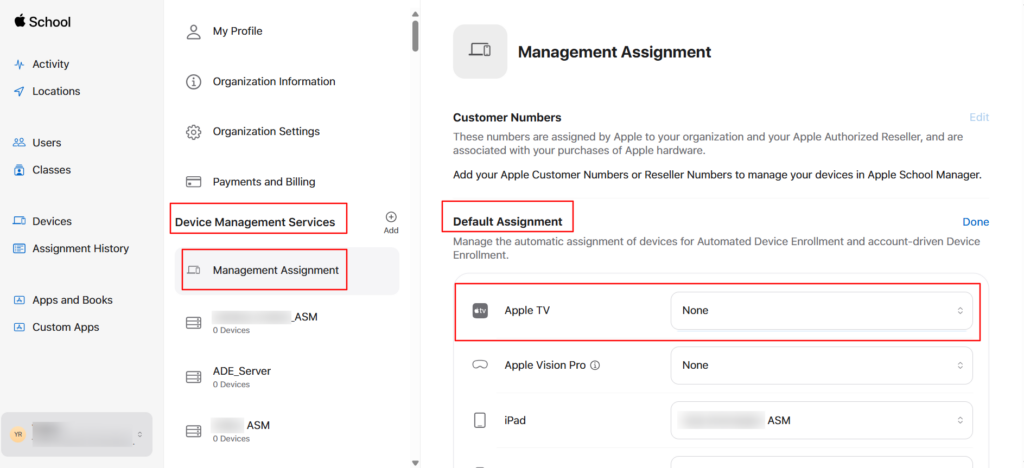Click the scroll down arrow of preferences list
1024x468 pixels.
415,462
